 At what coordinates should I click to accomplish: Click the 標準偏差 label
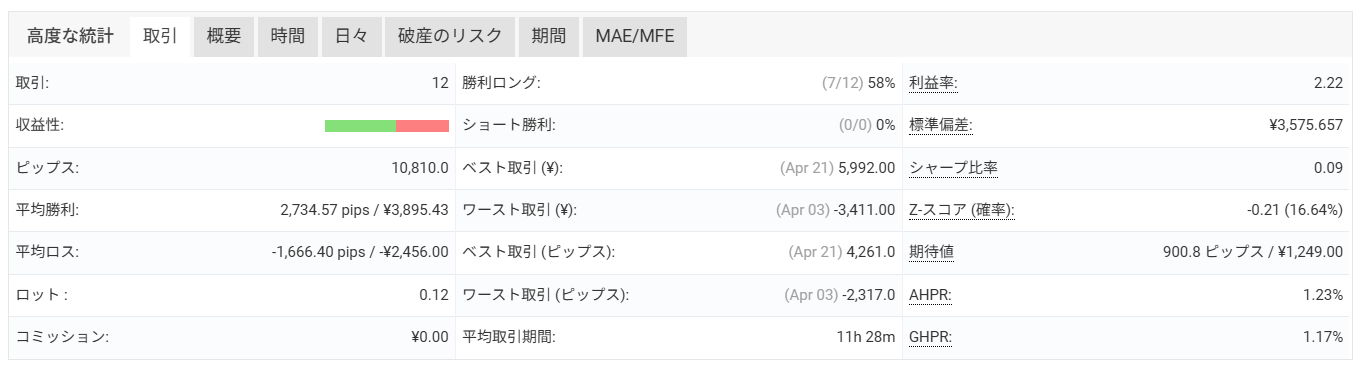click(x=941, y=126)
